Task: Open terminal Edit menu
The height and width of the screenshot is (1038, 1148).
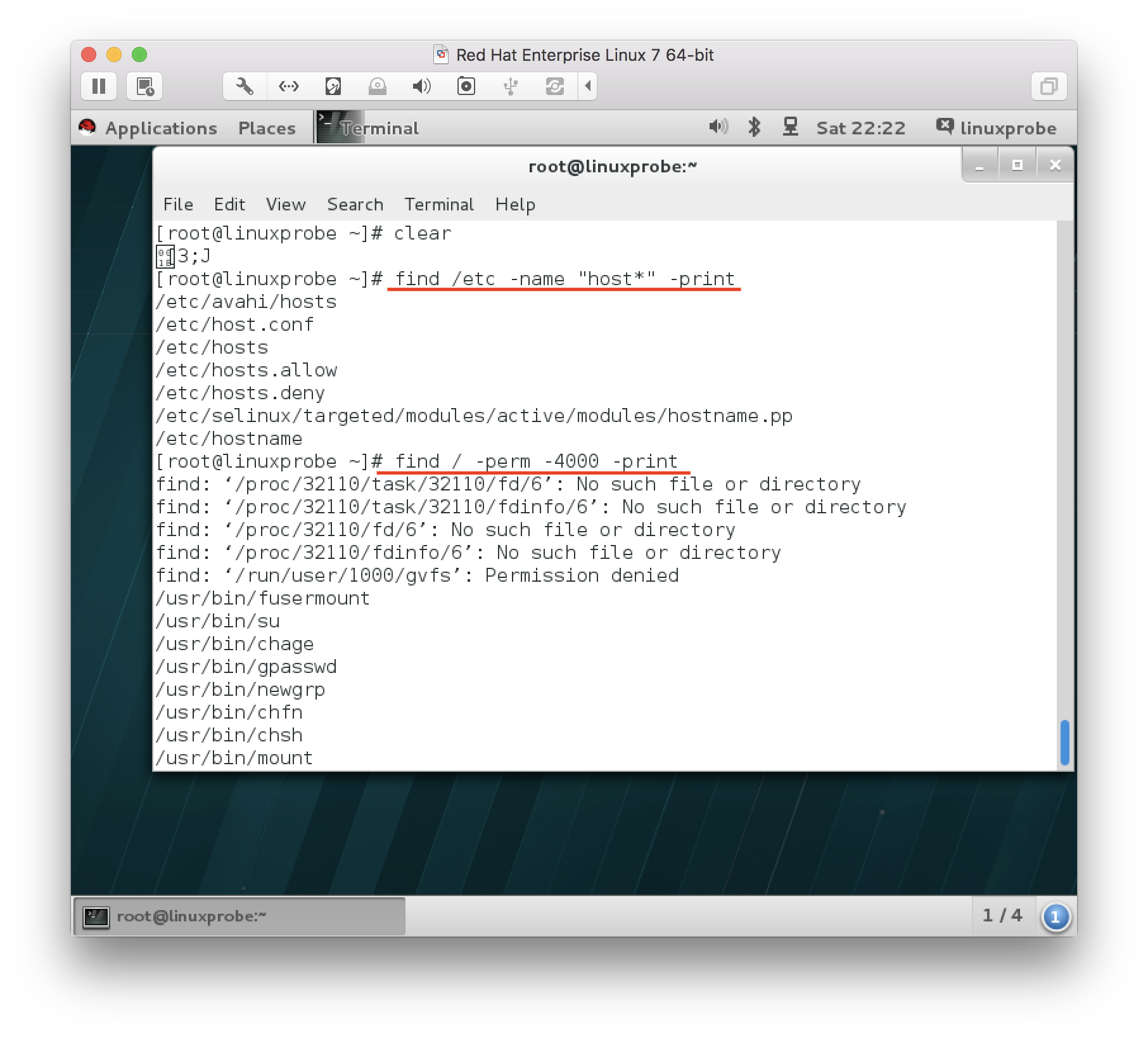Action: coord(229,204)
